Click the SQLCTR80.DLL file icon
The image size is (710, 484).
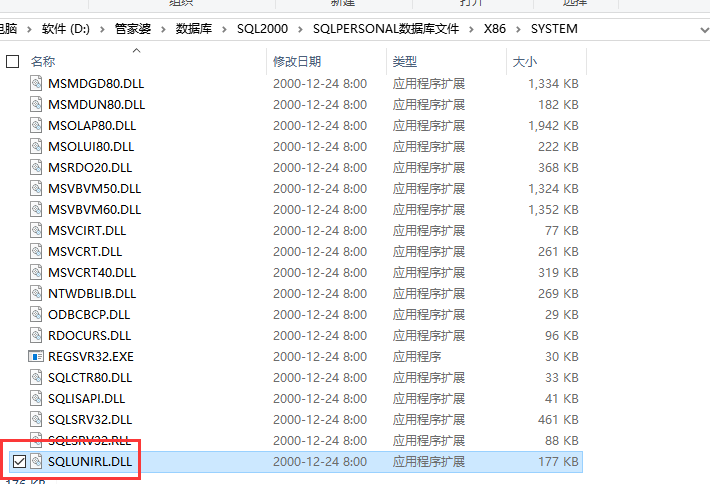point(36,377)
